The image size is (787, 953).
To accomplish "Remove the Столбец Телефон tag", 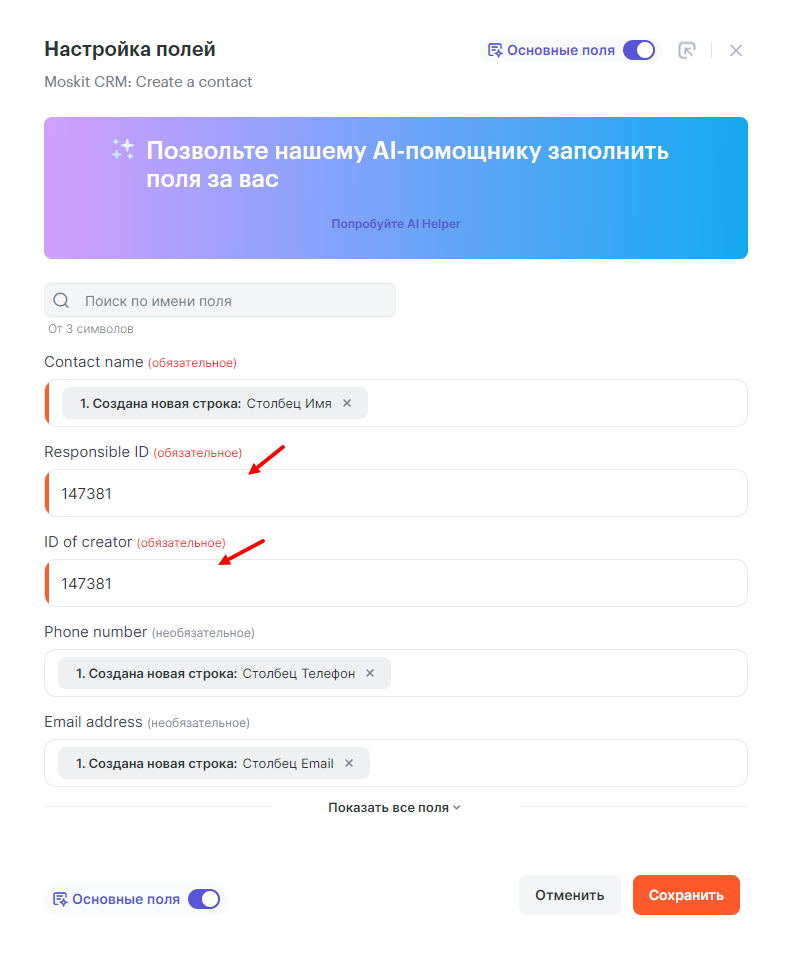I will (370, 673).
